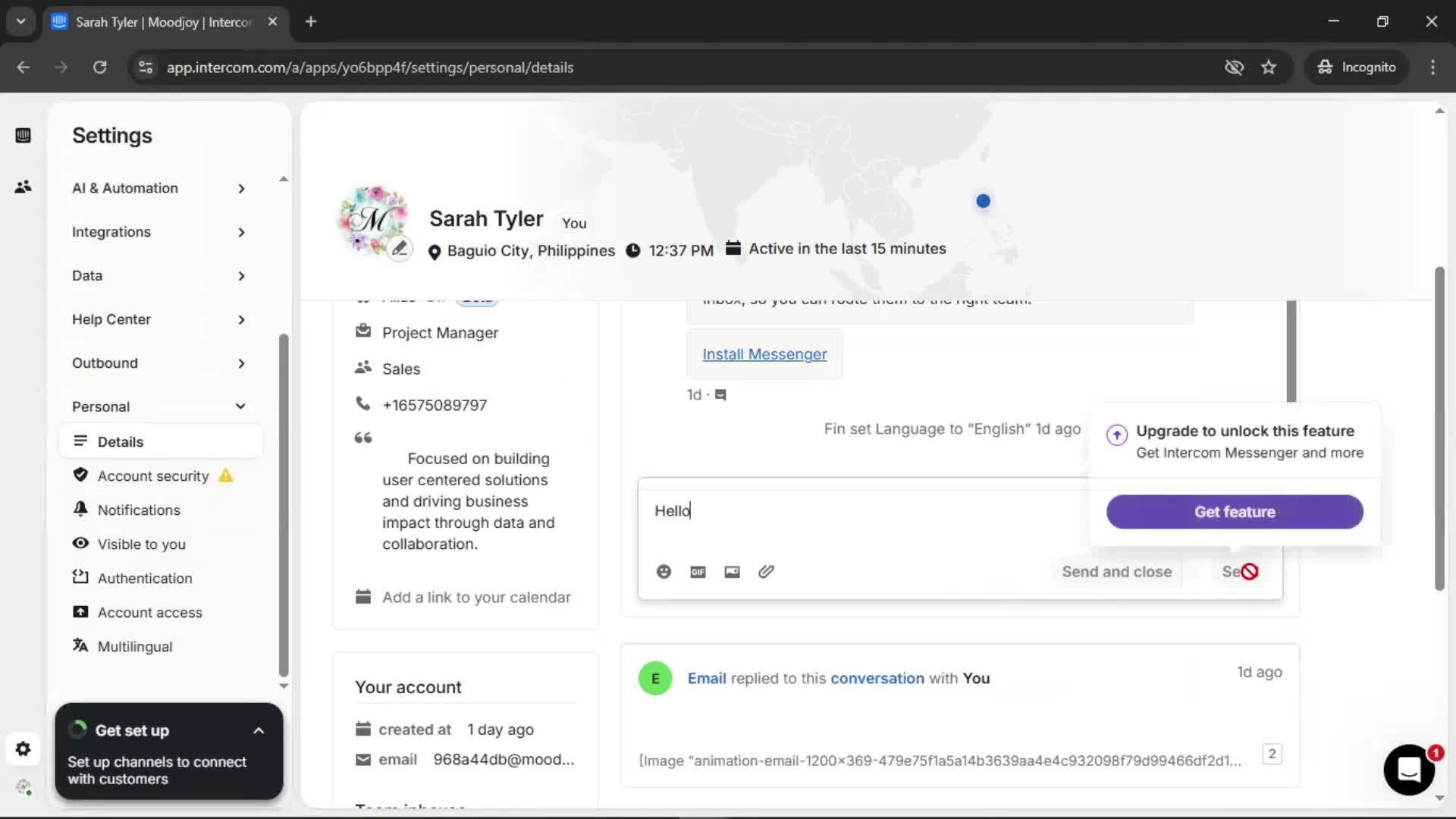1456x819 pixels.
Task: Click the disabled Send button
Action: click(x=1240, y=572)
